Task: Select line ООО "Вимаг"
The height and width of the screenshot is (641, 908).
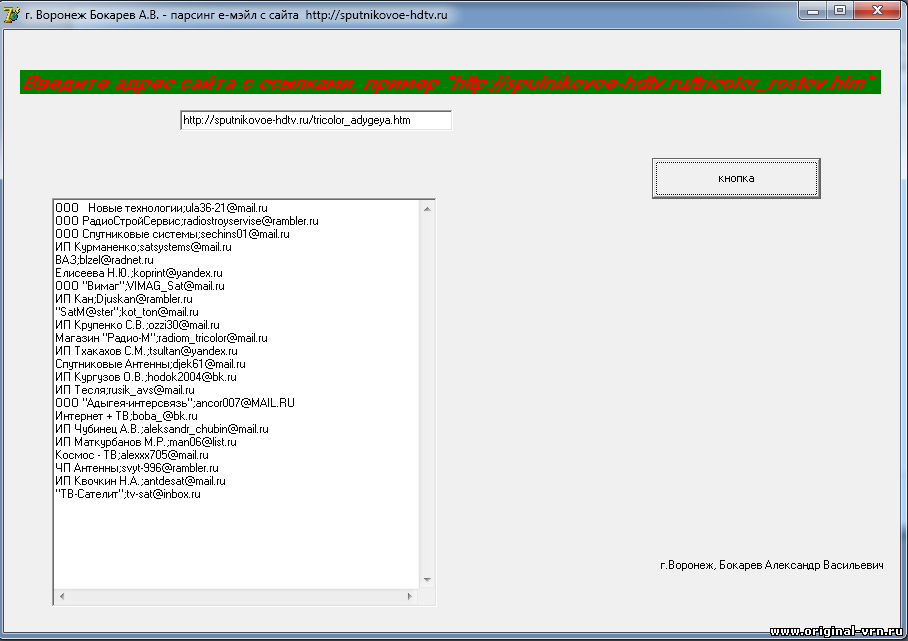Action: click(x=140, y=286)
